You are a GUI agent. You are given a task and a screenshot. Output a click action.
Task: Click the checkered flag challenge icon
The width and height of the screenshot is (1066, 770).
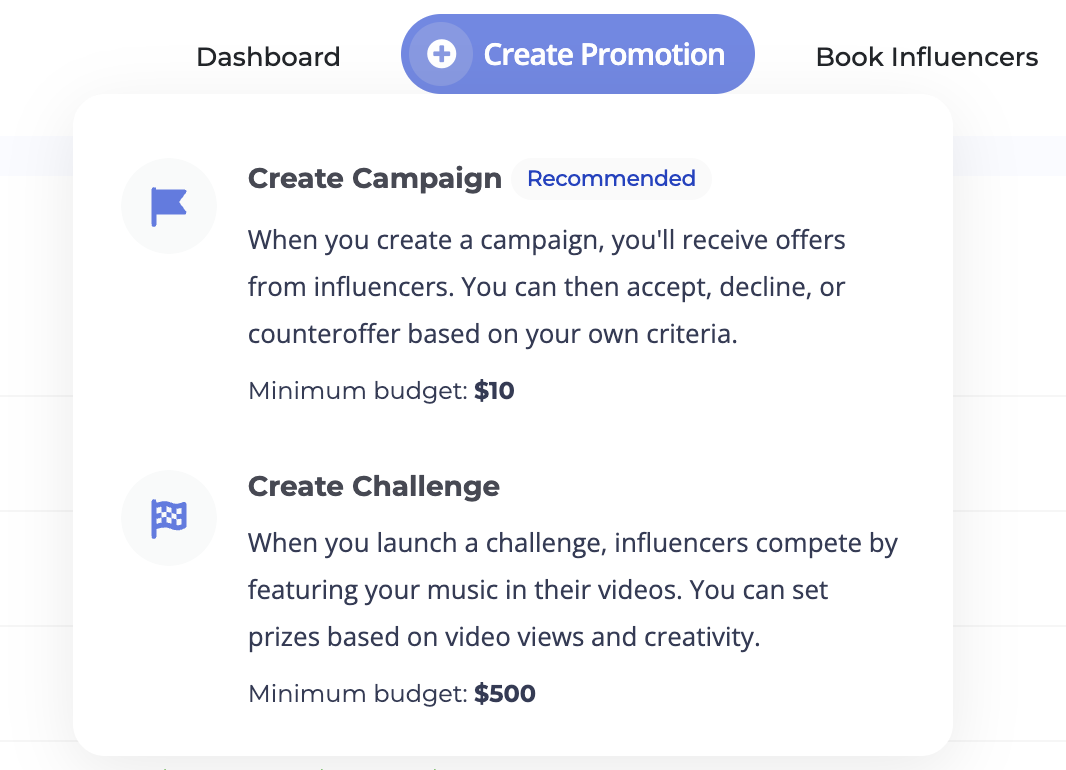(169, 518)
